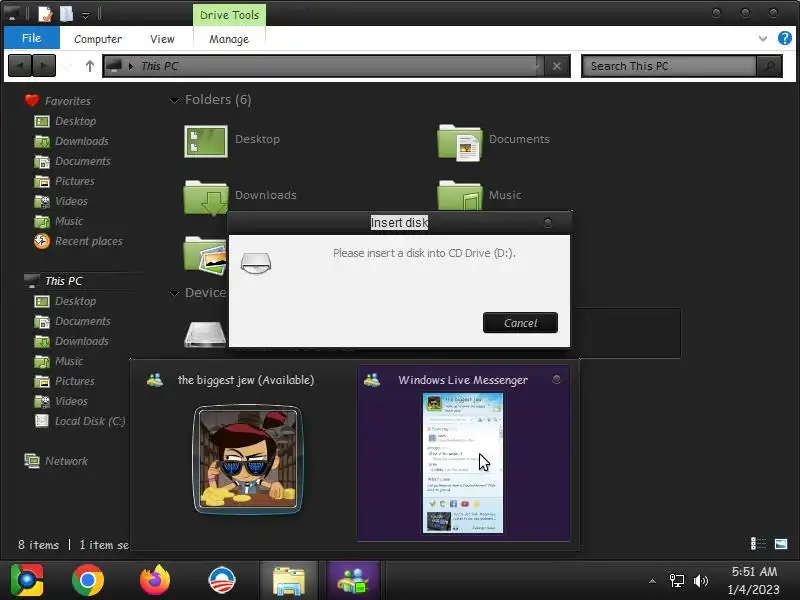800x600 pixels.
Task: Open Videos under This PC
Action: [x=71, y=401]
